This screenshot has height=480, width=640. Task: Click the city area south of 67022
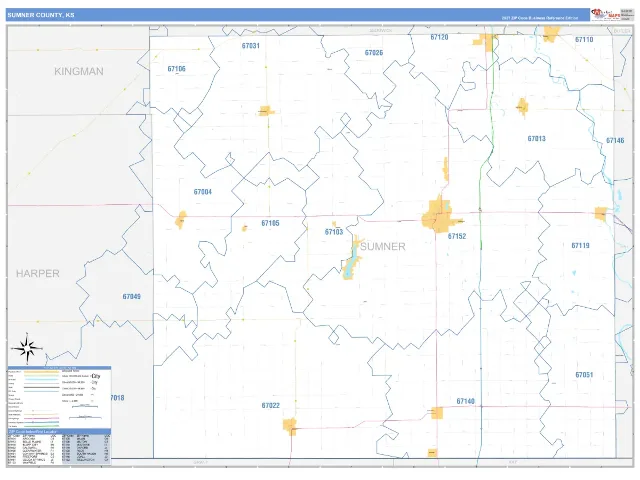pos(290,426)
